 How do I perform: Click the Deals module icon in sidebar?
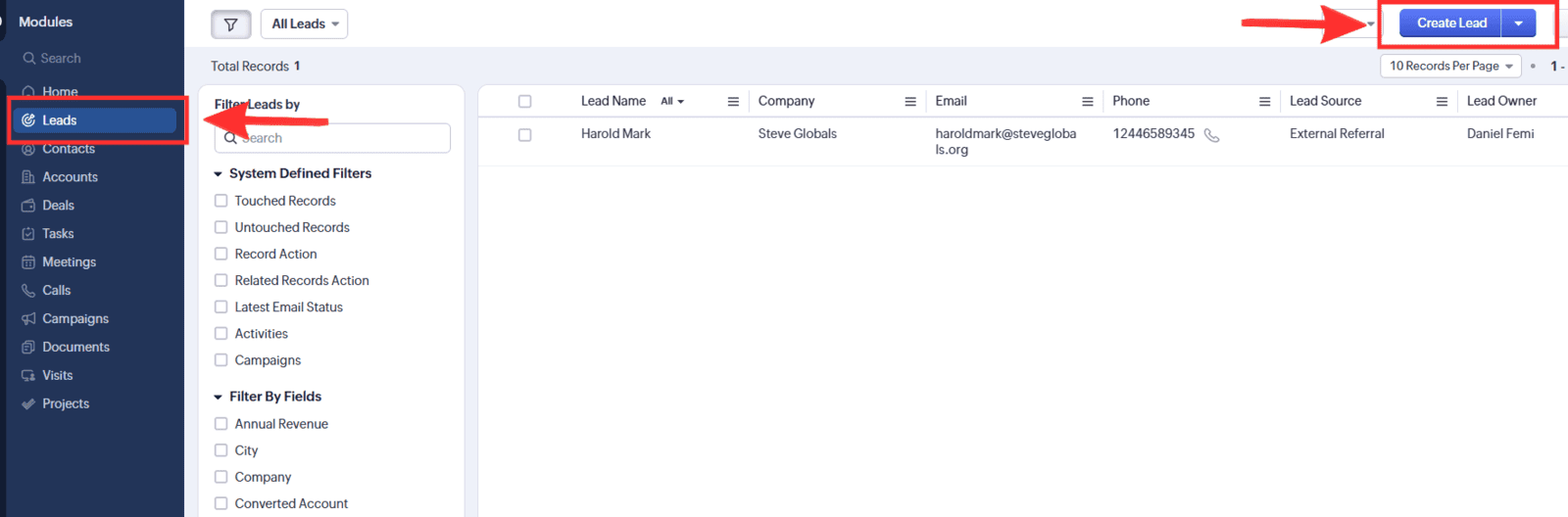(x=28, y=206)
